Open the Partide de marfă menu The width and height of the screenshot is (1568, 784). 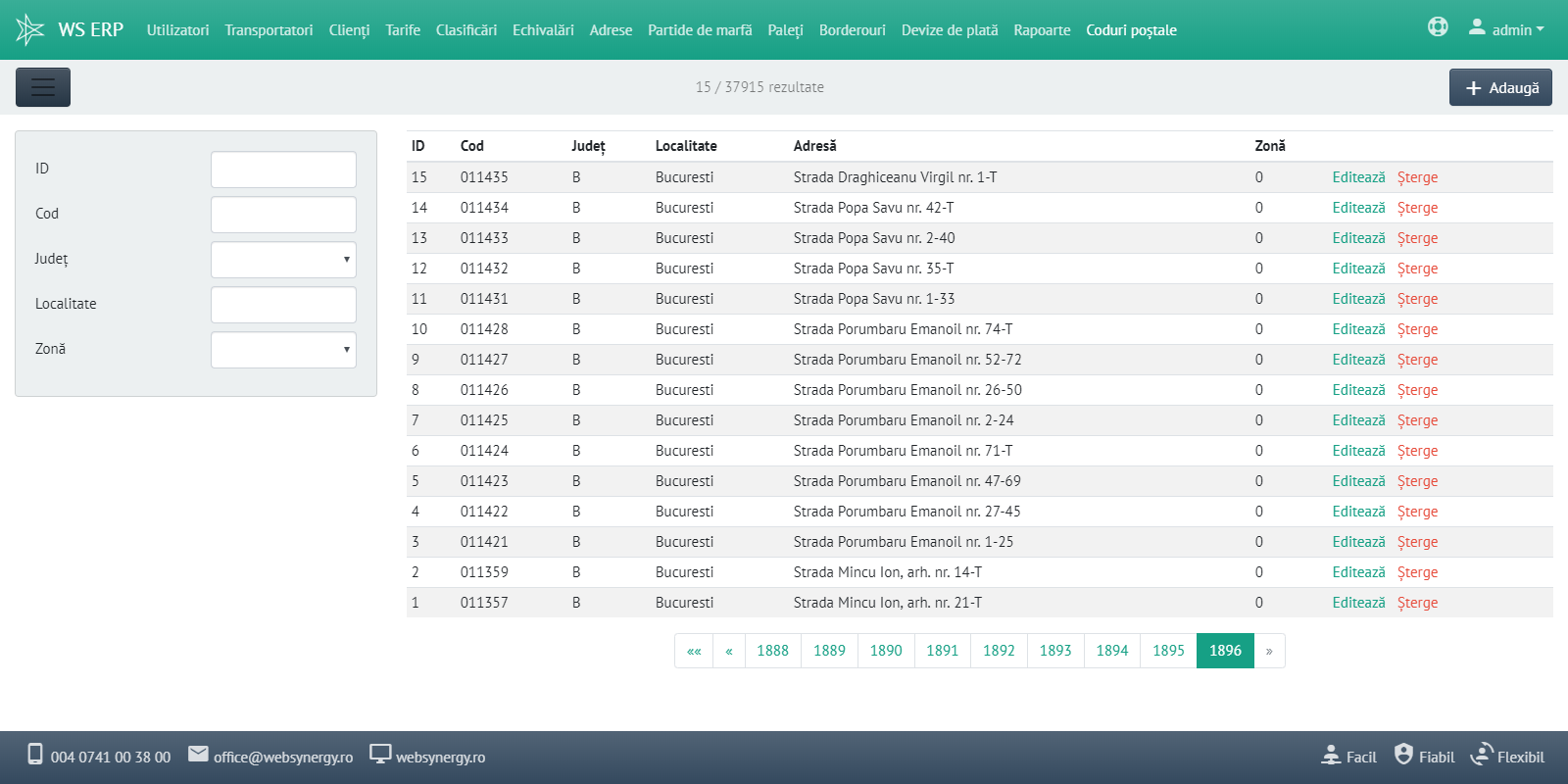tap(700, 30)
